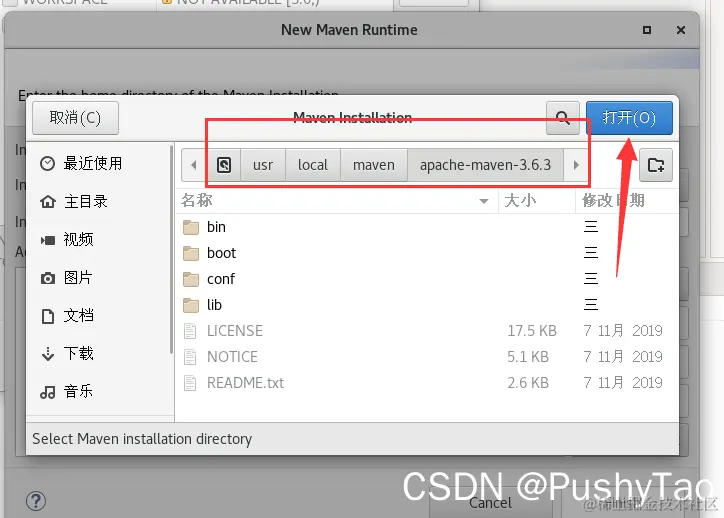The image size is (724, 518).
Task: Open 最近使用 recent files in sidebar
Action: click(x=99, y=163)
